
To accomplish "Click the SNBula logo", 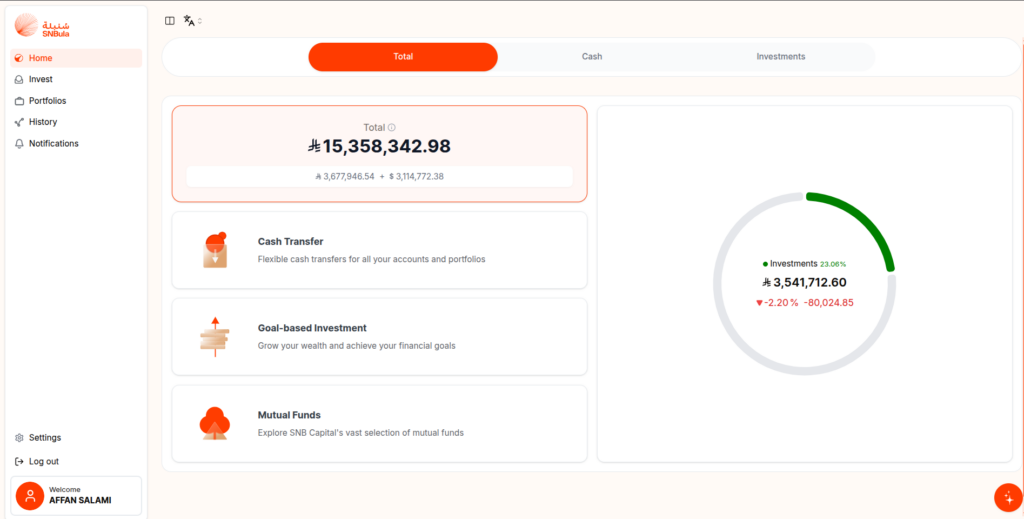I will click(42, 25).
